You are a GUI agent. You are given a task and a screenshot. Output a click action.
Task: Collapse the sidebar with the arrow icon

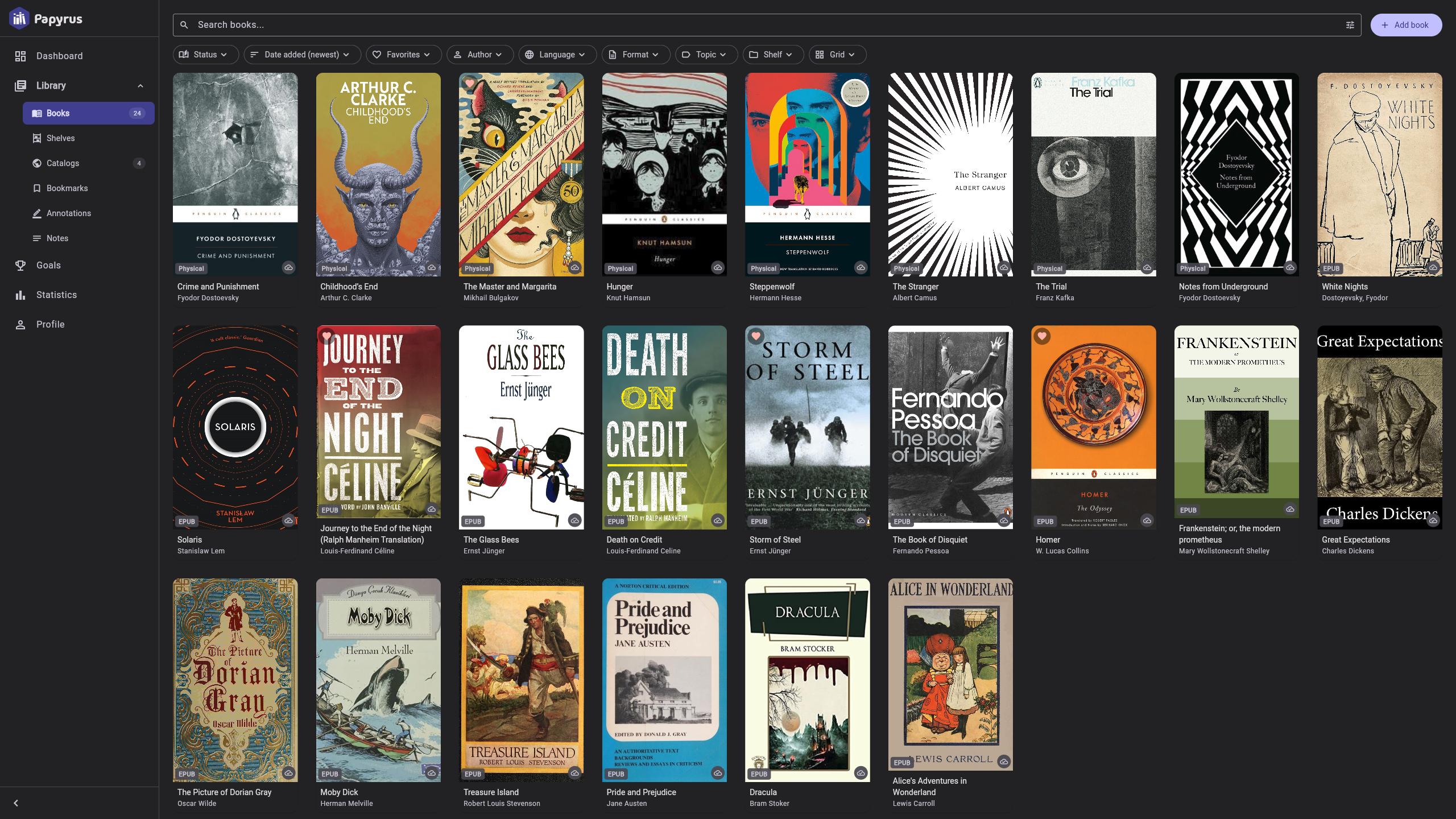click(x=16, y=803)
